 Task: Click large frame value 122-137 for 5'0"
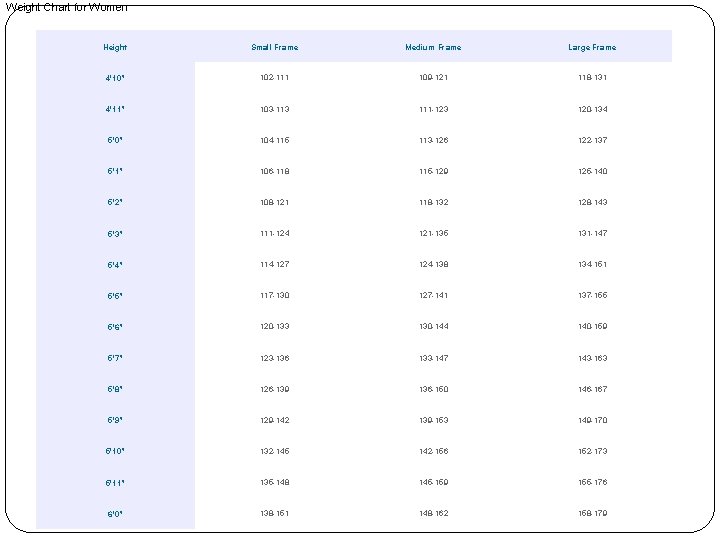pyautogui.click(x=592, y=140)
